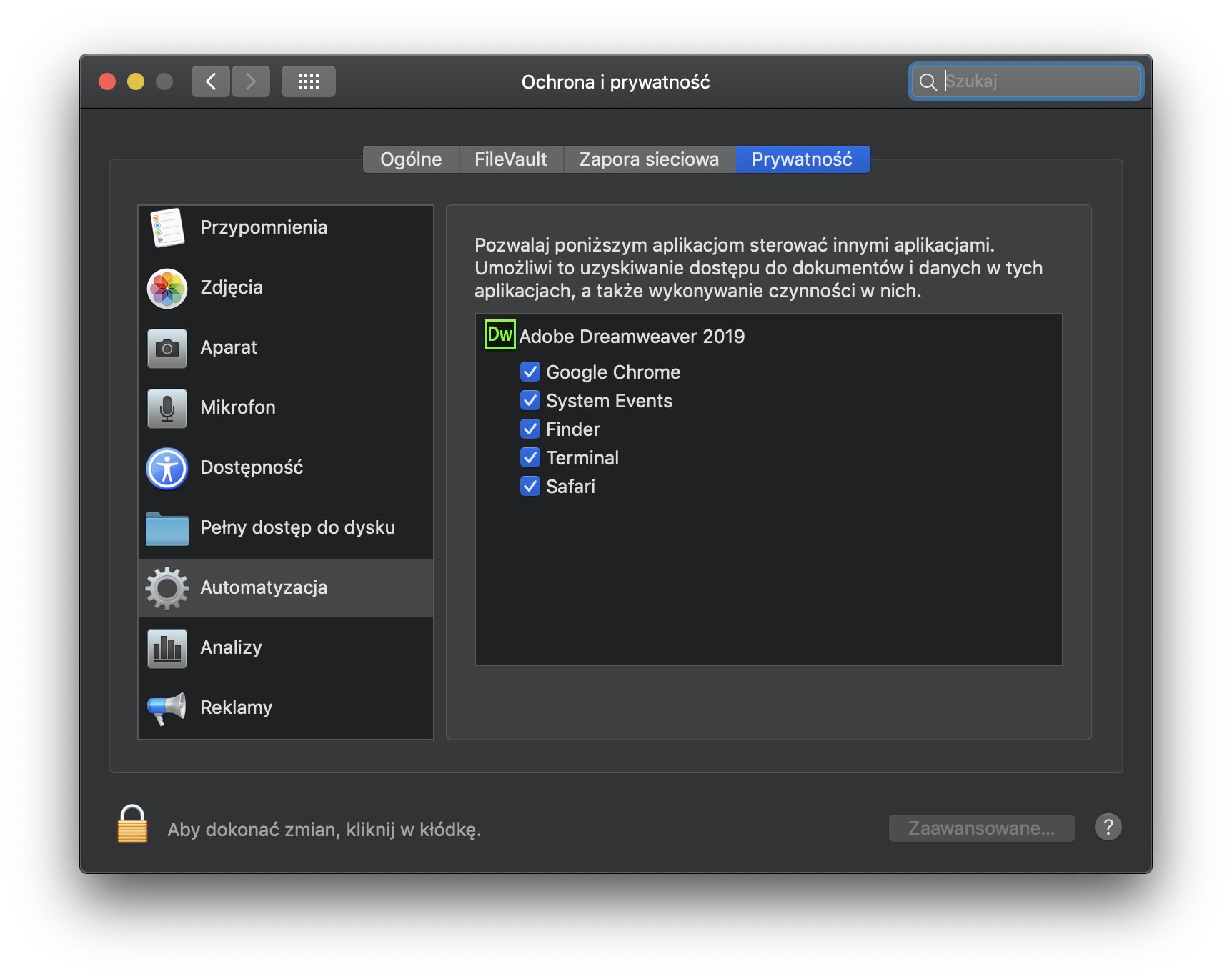
Task: Click the Adobe Dreamweaver Dw icon
Action: pyautogui.click(x=500, y=335)
